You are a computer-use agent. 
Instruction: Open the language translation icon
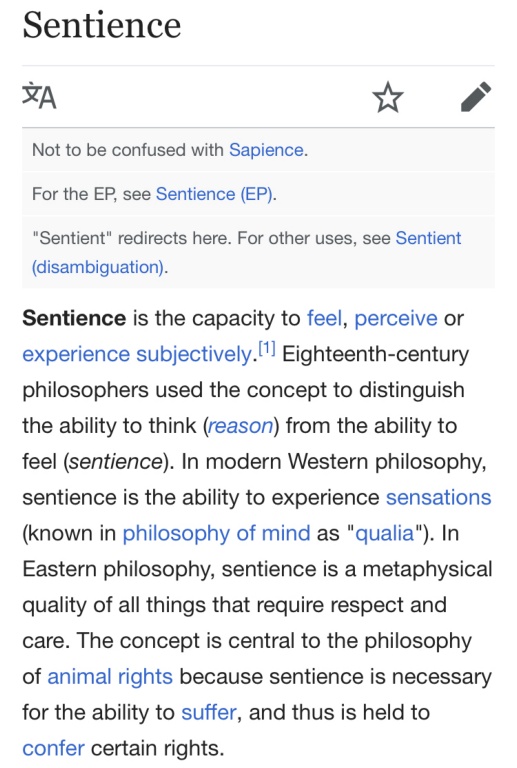click(x=39, y=96)
